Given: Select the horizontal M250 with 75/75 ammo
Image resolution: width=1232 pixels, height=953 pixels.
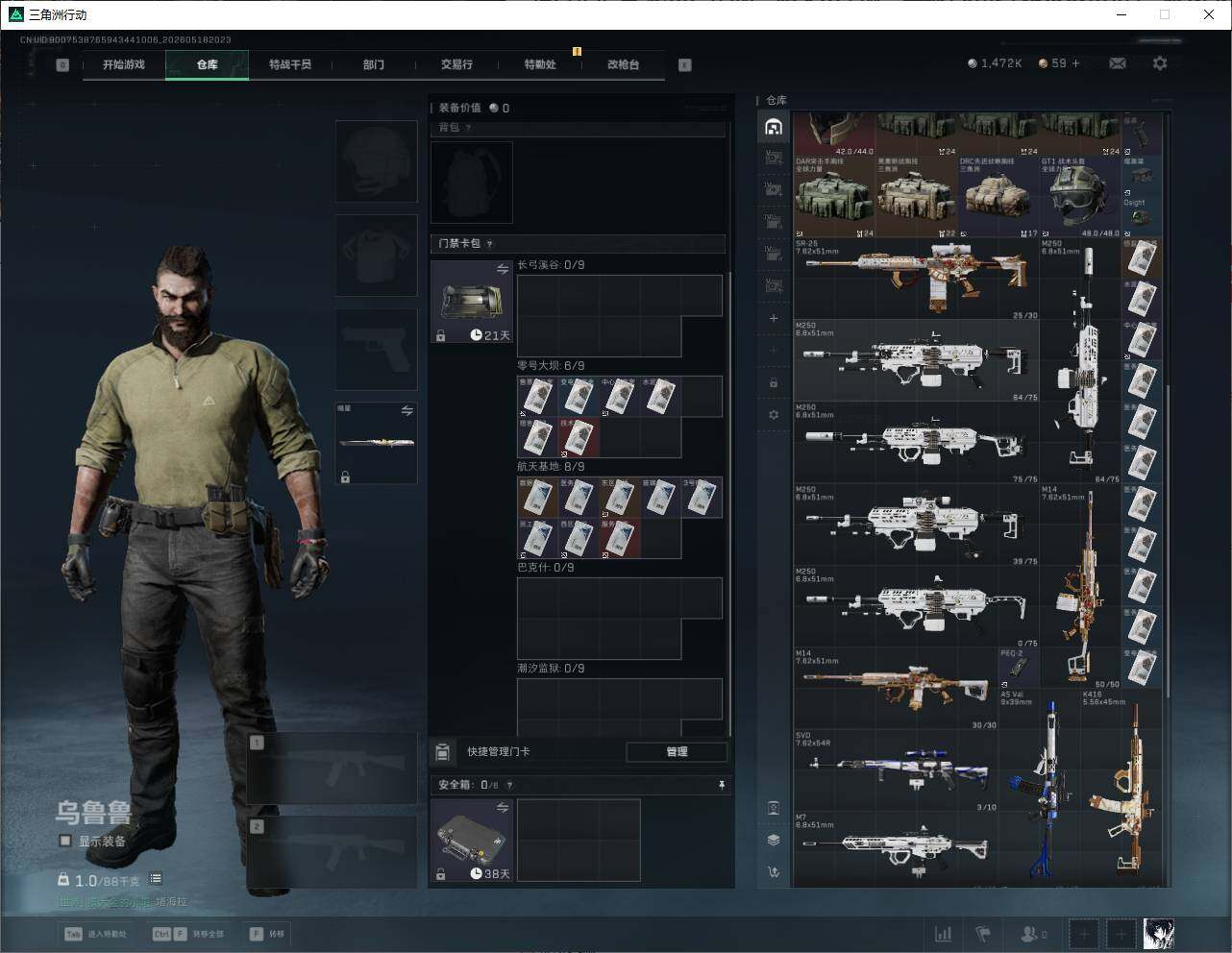Looking at the screenshot, I should tap(917, 443).
